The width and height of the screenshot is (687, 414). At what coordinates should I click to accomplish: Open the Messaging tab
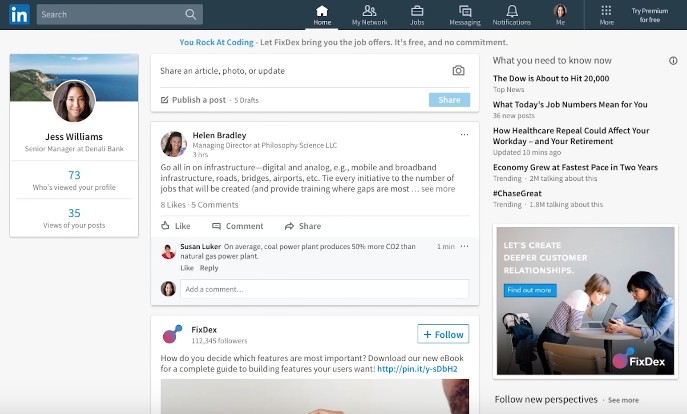coord(465,15)
